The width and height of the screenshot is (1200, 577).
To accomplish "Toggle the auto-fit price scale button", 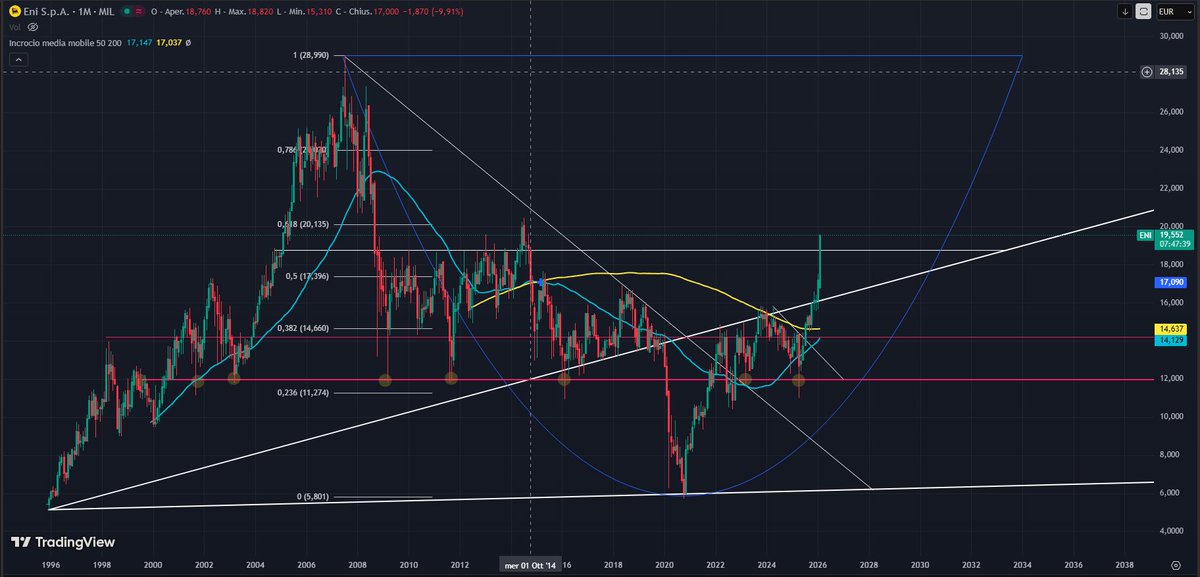I will [x=1143, y=12].
